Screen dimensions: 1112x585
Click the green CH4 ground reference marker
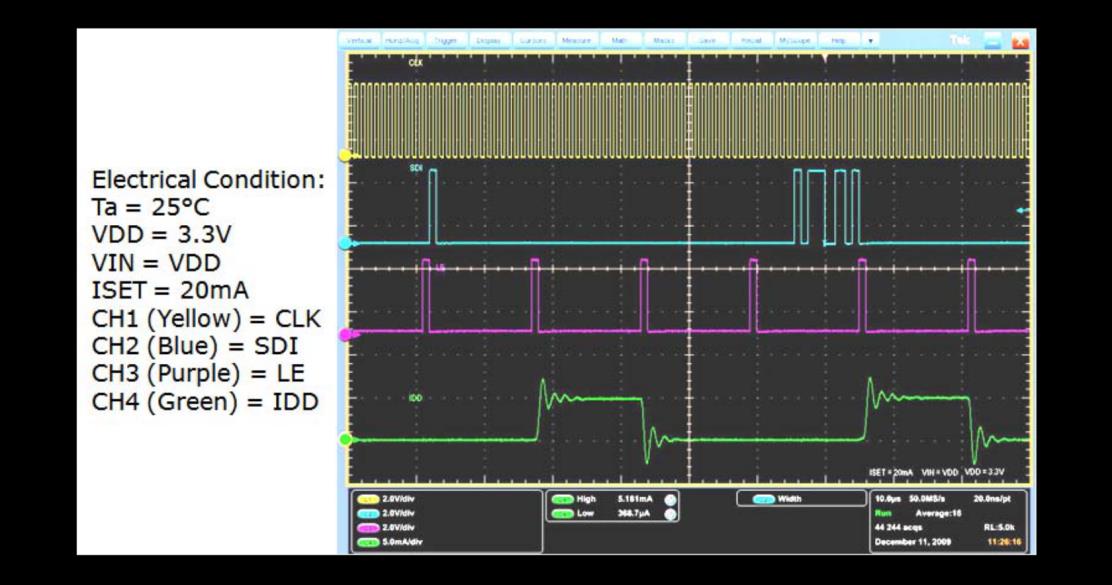tap(346, 439)
